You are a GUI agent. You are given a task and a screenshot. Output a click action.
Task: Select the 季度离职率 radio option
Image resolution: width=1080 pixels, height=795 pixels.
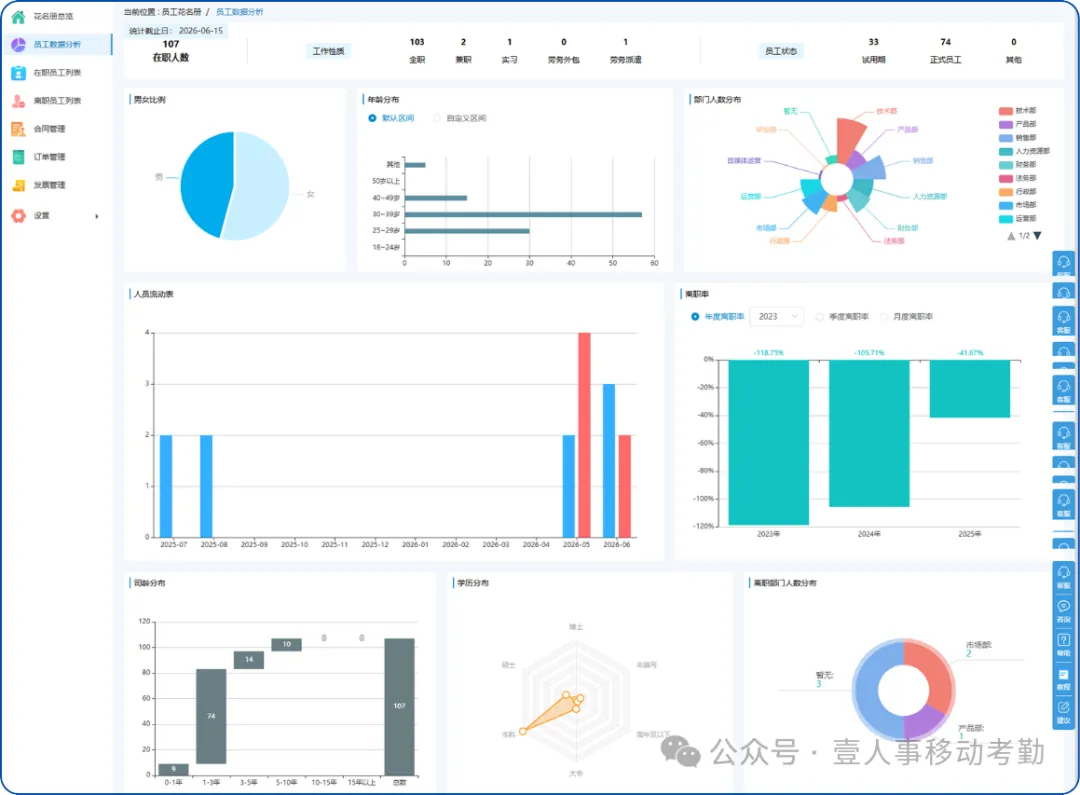pyautogui.click(x=819, y=317)
